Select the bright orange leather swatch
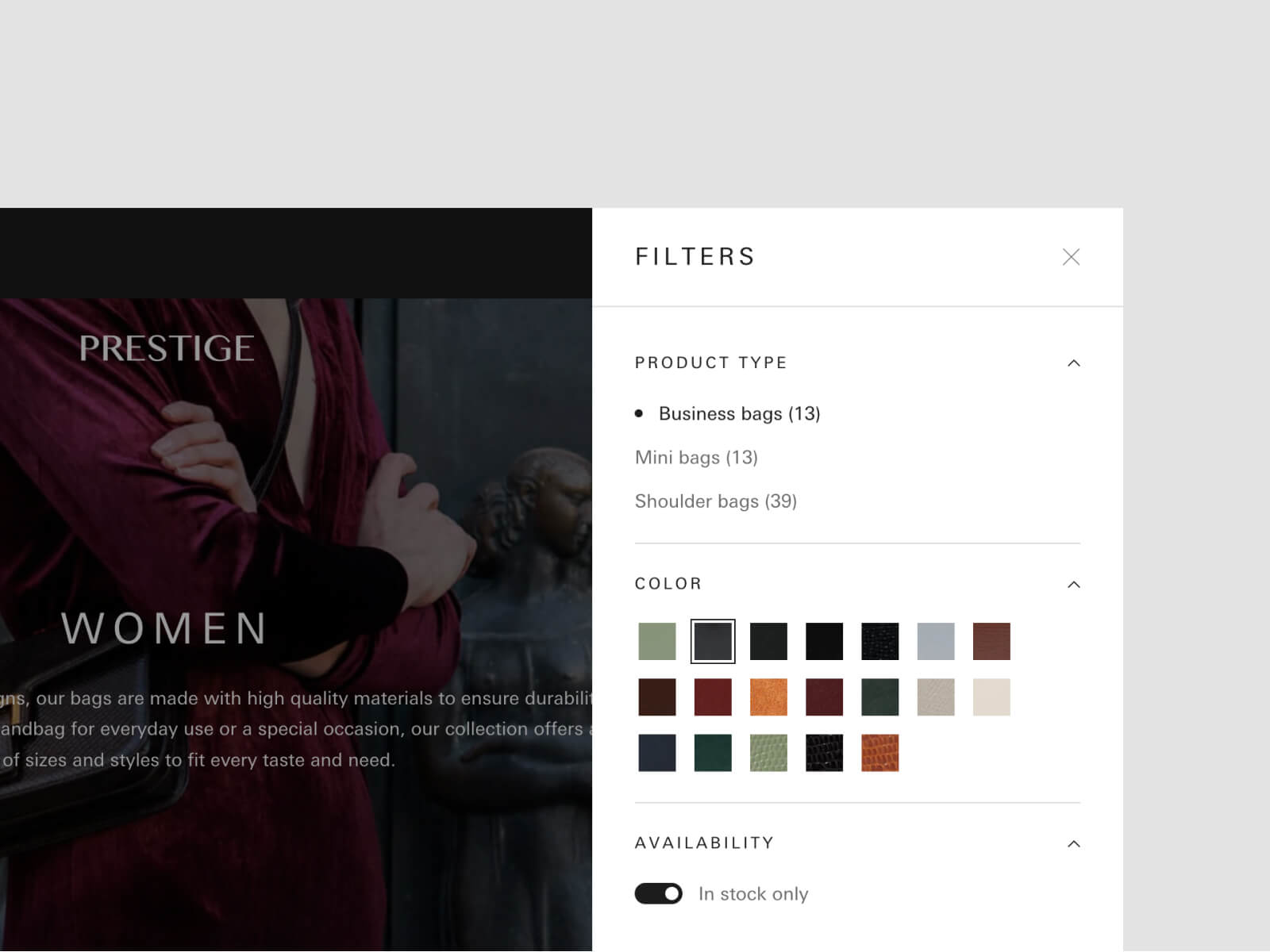1270x952 pixels. click(x=768, y=697)
